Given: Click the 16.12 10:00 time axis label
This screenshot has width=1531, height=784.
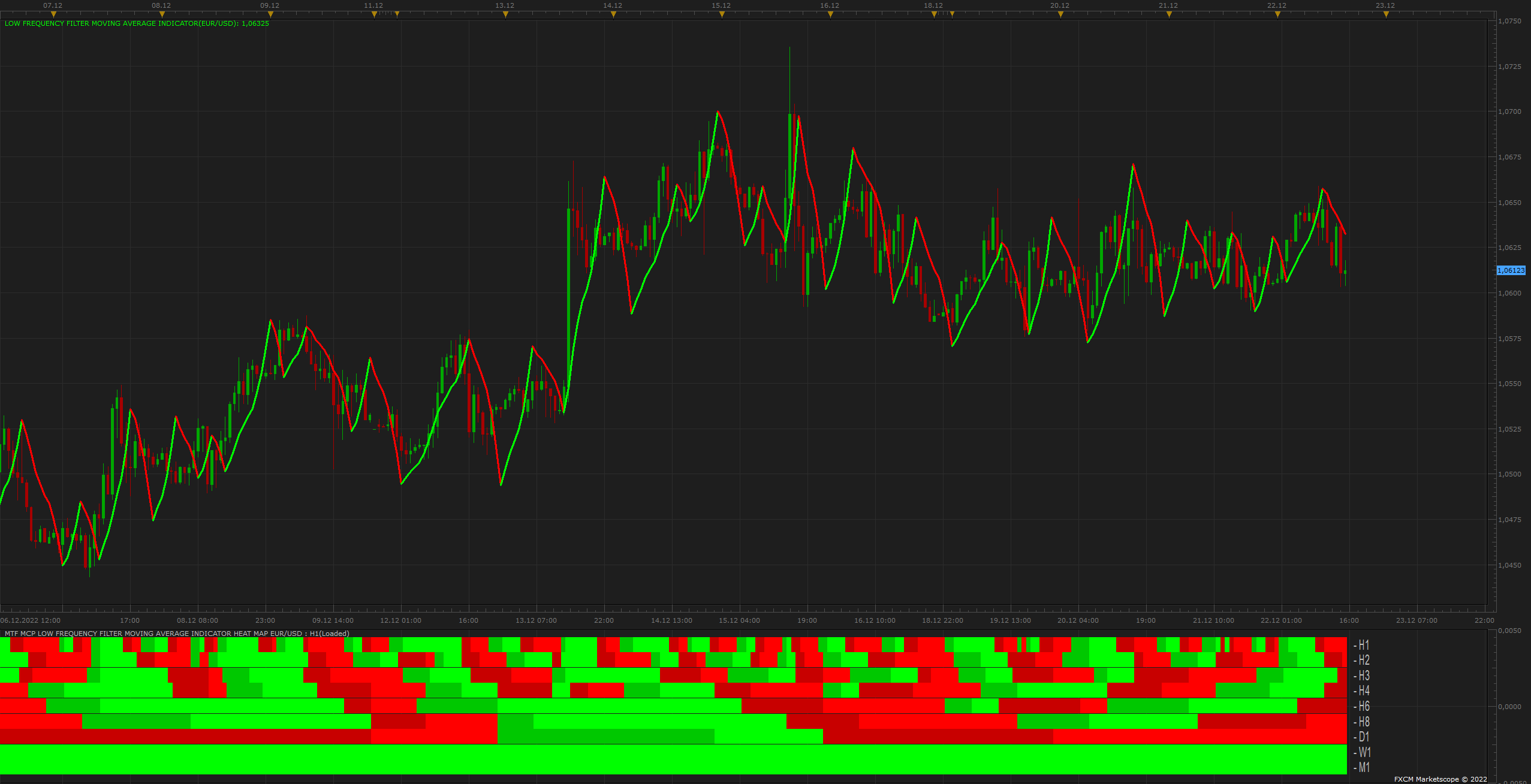Looking at the screenshot, I should point(875,620).
